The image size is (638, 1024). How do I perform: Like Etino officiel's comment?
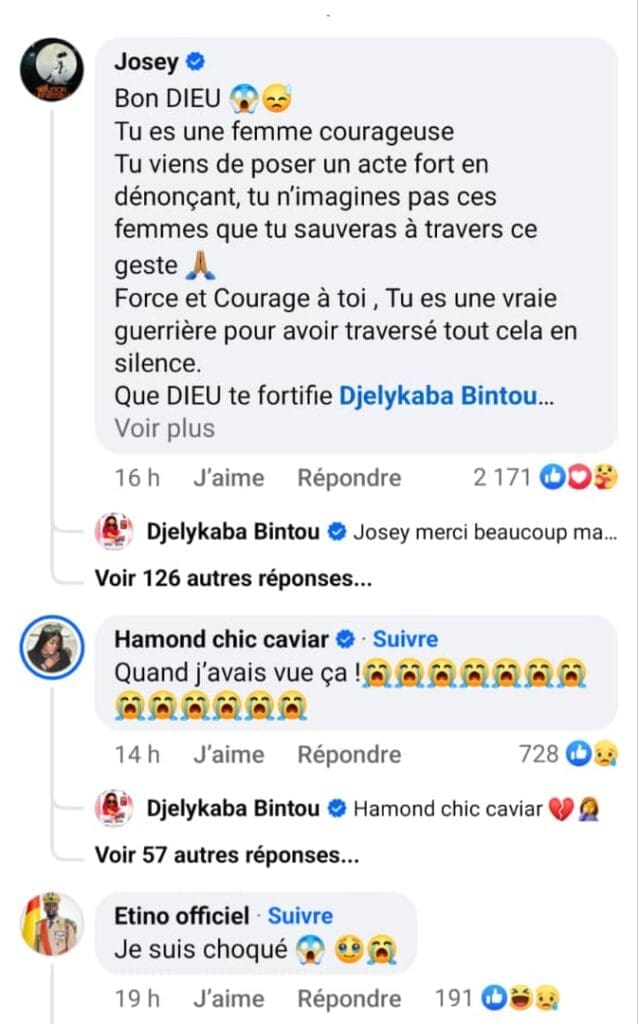[228, 998]
